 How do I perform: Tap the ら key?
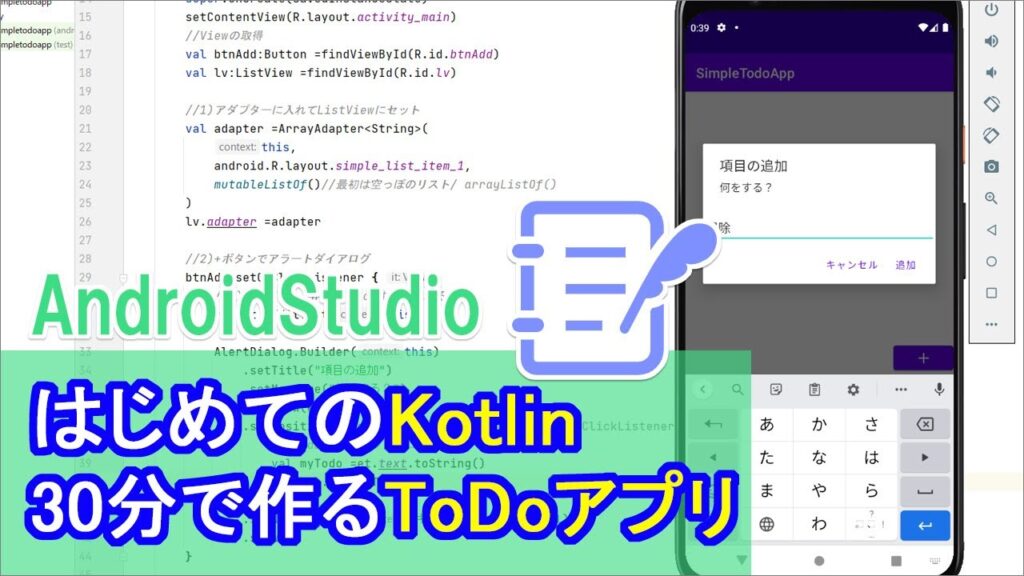tap(872, 490)
